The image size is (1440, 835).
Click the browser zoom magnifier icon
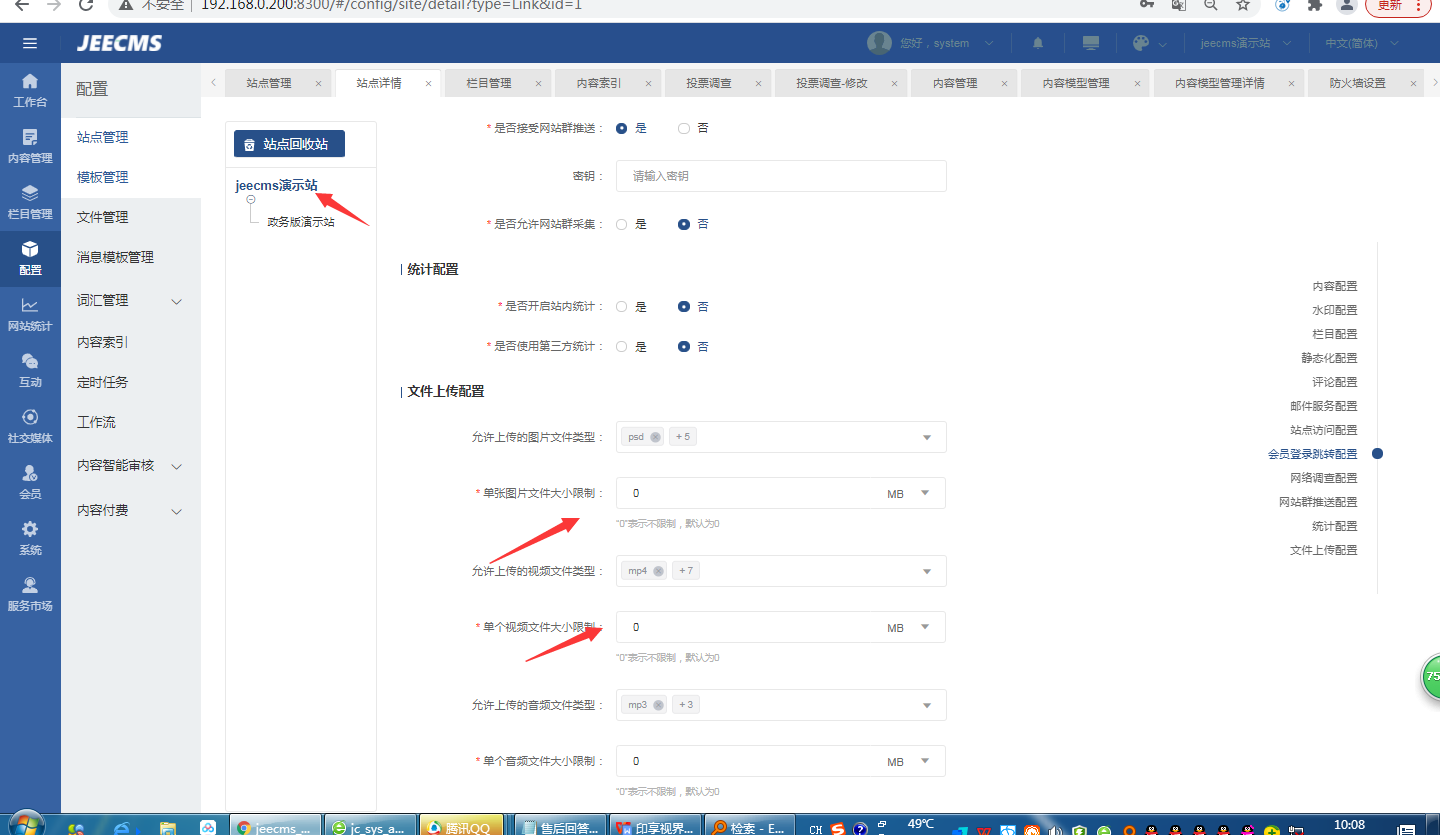(x=1211, y=5)
